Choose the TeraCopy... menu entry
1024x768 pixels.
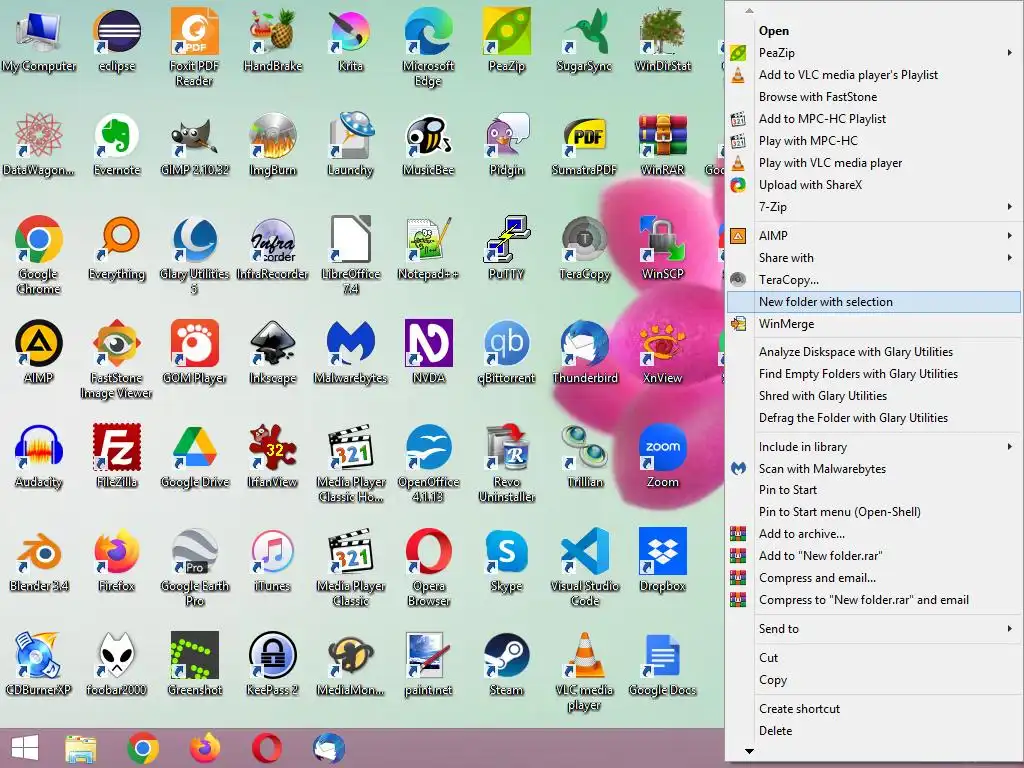874,280
